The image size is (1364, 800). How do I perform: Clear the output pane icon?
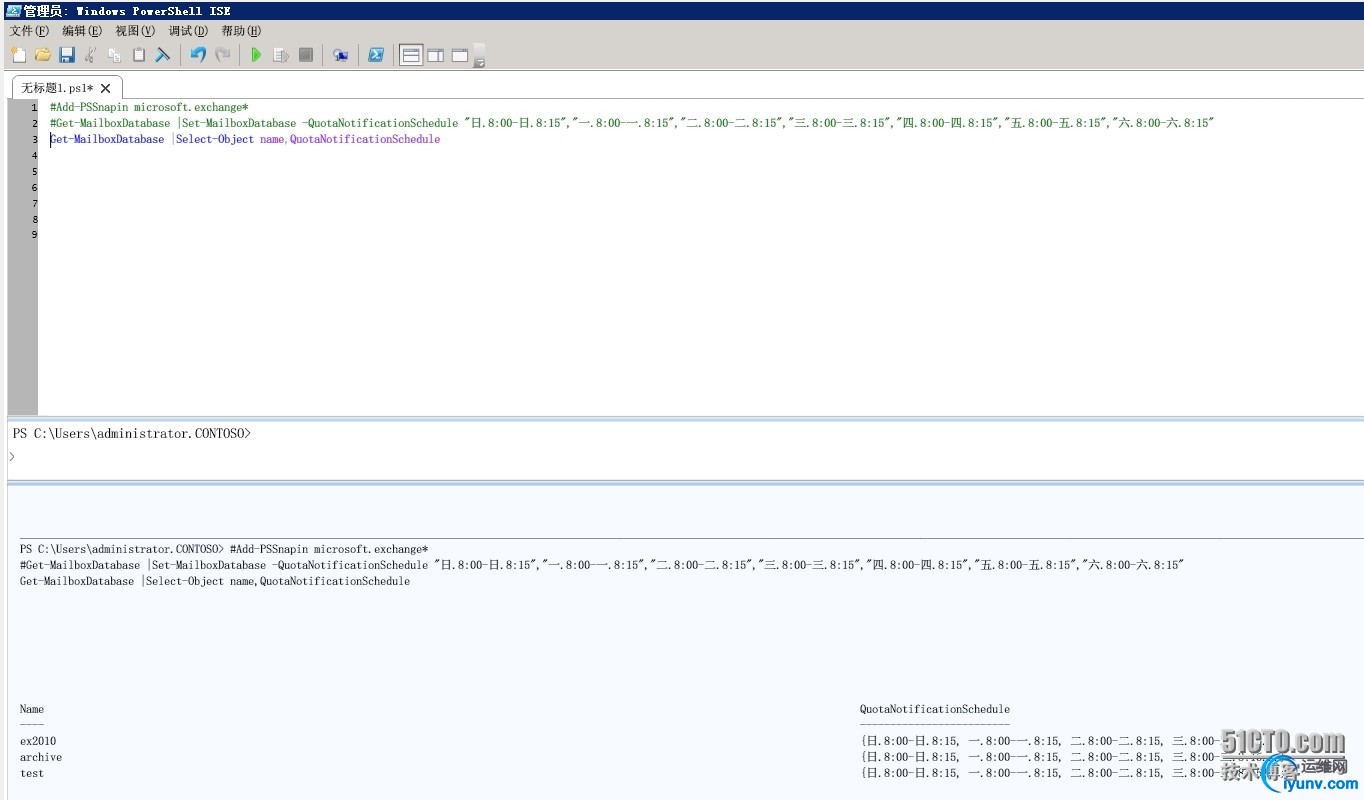pos(162,55)
